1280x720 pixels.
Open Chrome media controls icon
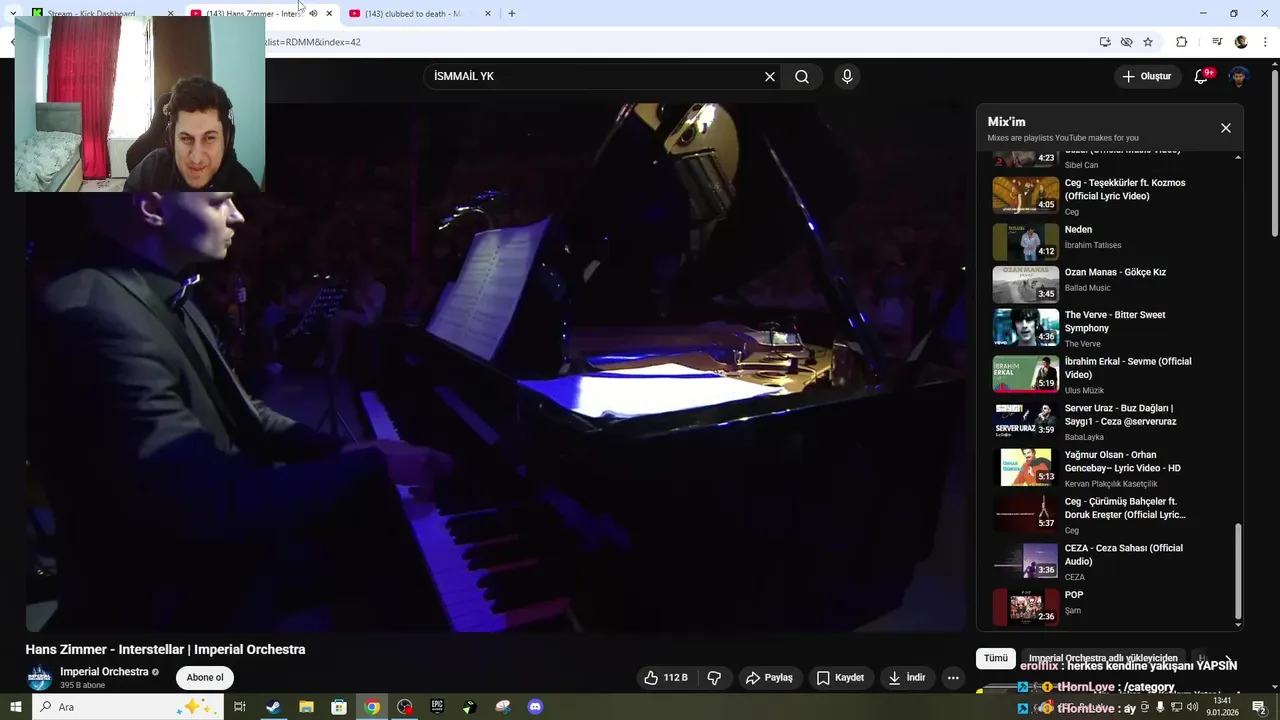click(1217, 42)
